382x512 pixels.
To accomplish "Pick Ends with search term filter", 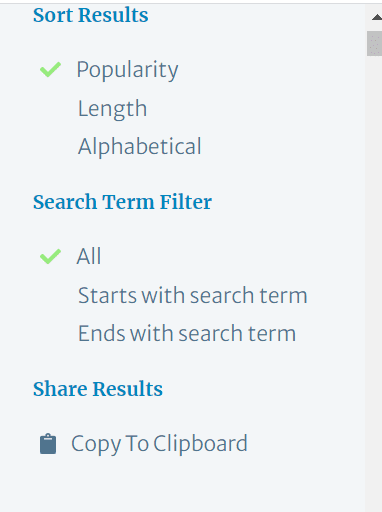I will pyautogui.click(x=187, y=333).
